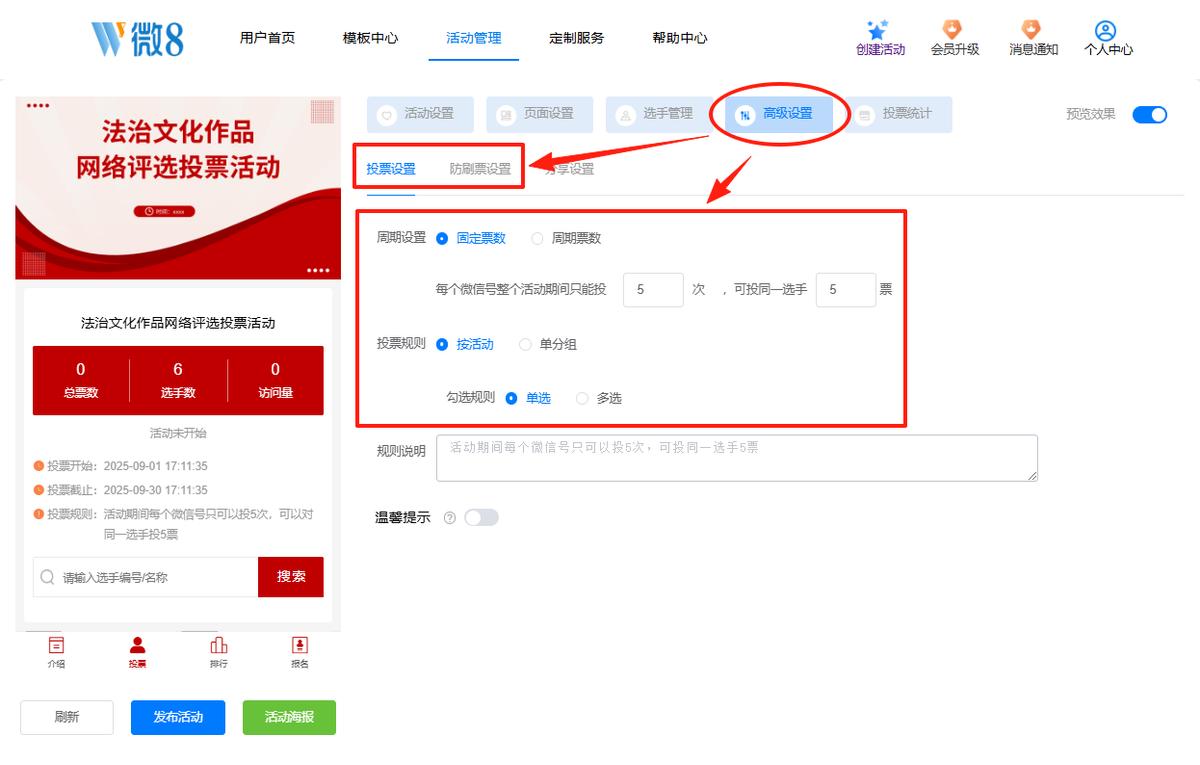Switch to 页面设置 tab

[540, 114]
